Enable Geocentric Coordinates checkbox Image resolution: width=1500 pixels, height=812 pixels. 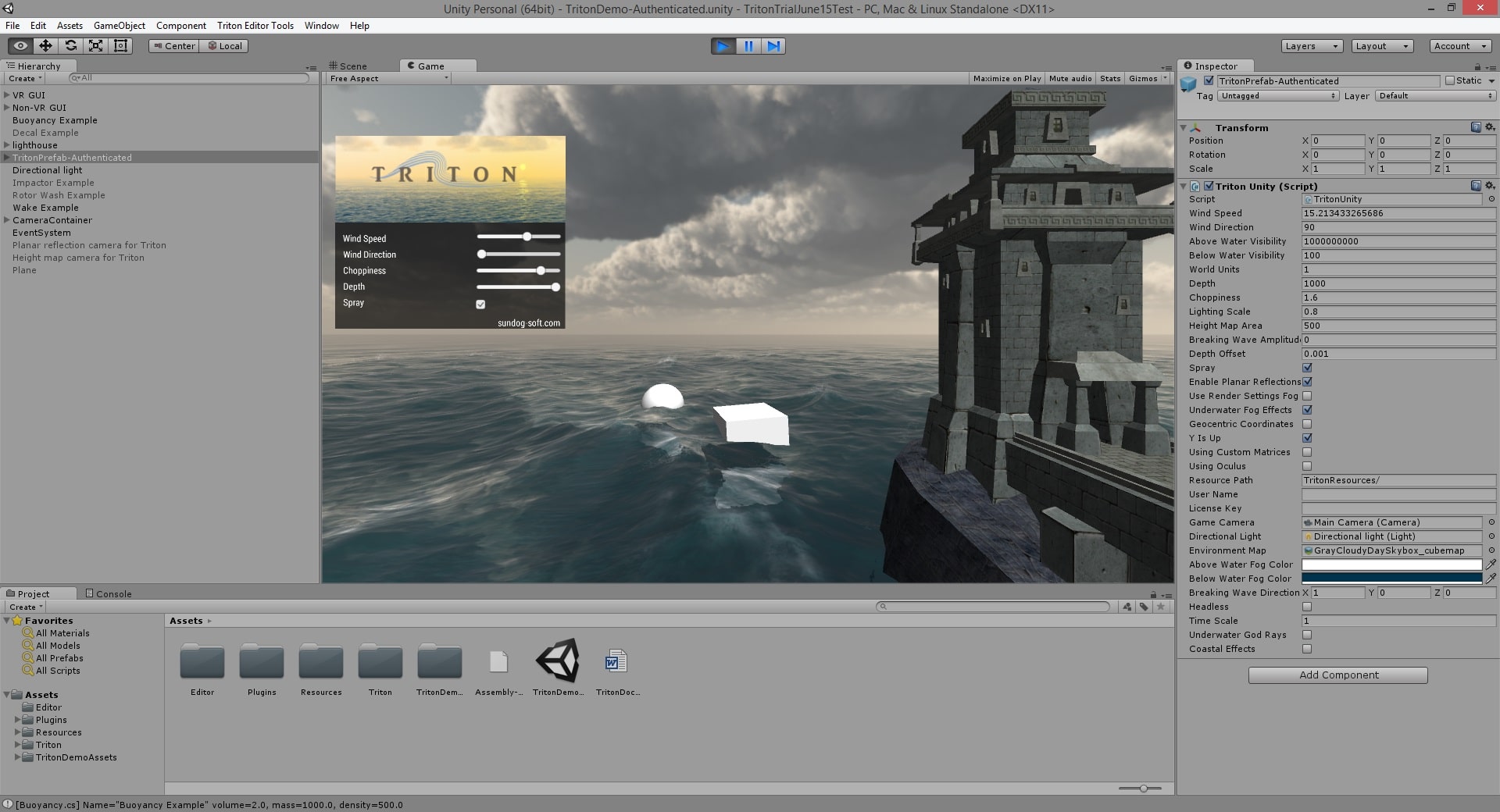(x=1307, y=424)
